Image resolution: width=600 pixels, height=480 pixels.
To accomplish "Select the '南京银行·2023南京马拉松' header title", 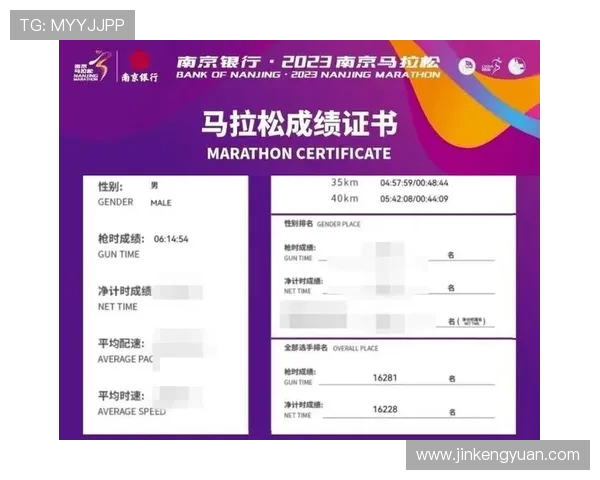I will [x=308, y=62].
